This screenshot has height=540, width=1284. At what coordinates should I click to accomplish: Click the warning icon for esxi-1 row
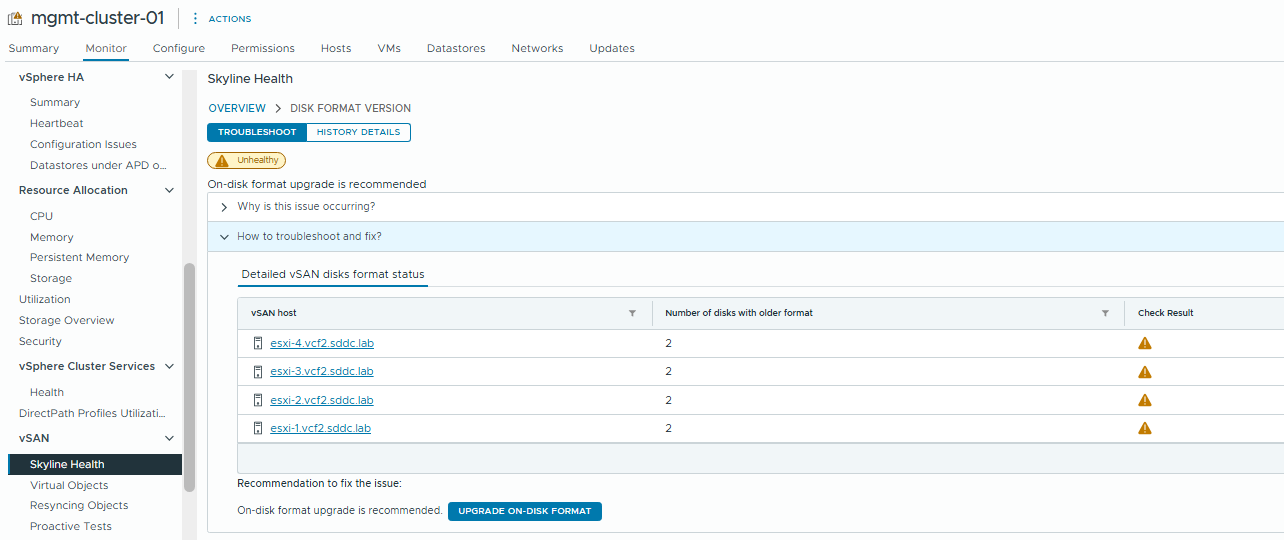(x=1145, y=428)
